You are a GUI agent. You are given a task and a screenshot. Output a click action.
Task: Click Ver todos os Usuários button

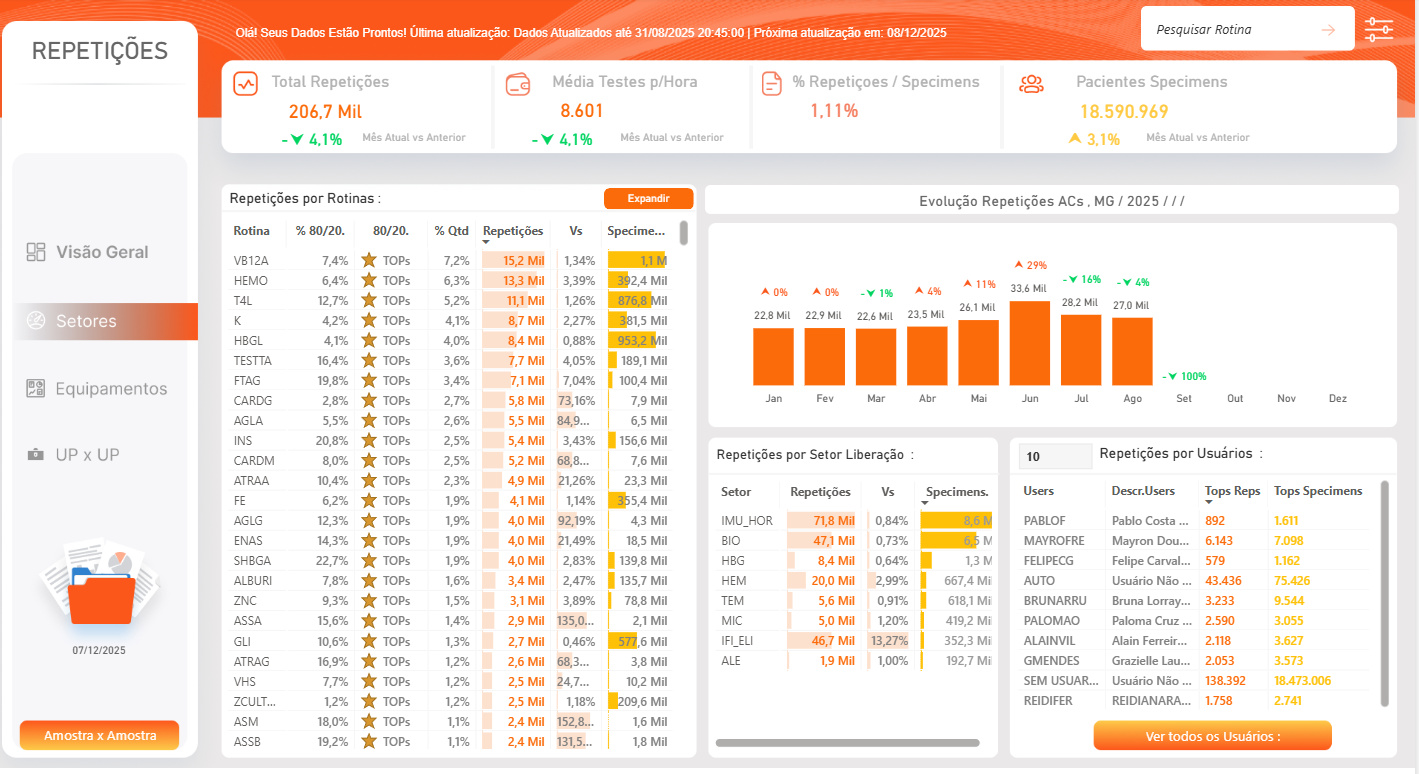pyautogui.click(x=1212, y=736)
